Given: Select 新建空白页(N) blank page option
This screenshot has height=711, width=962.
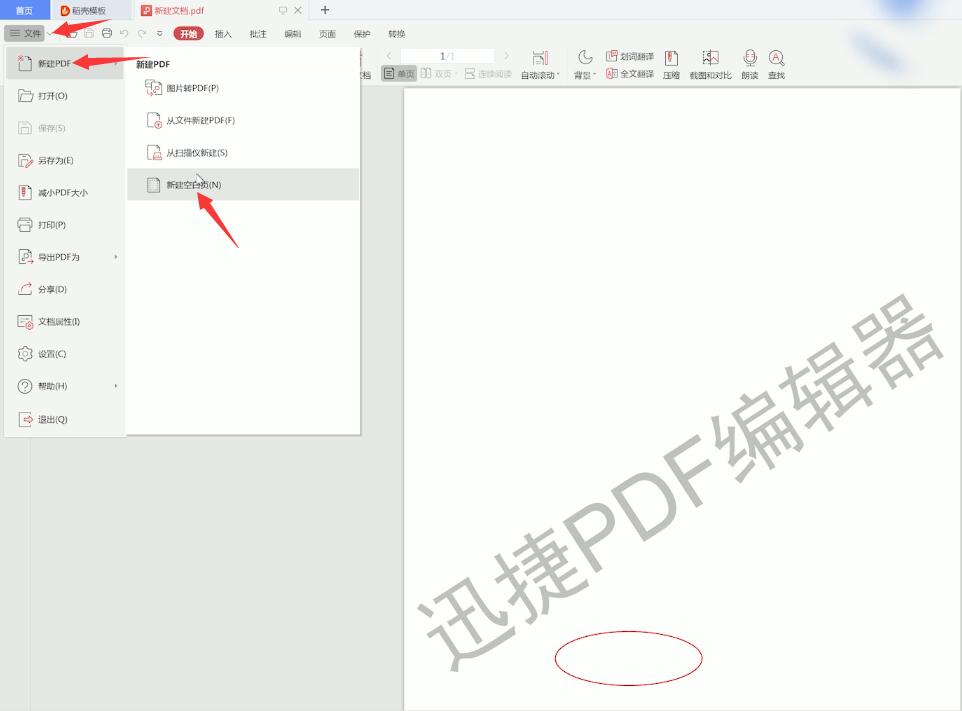Looking at the screenshot, I should 243,185.
